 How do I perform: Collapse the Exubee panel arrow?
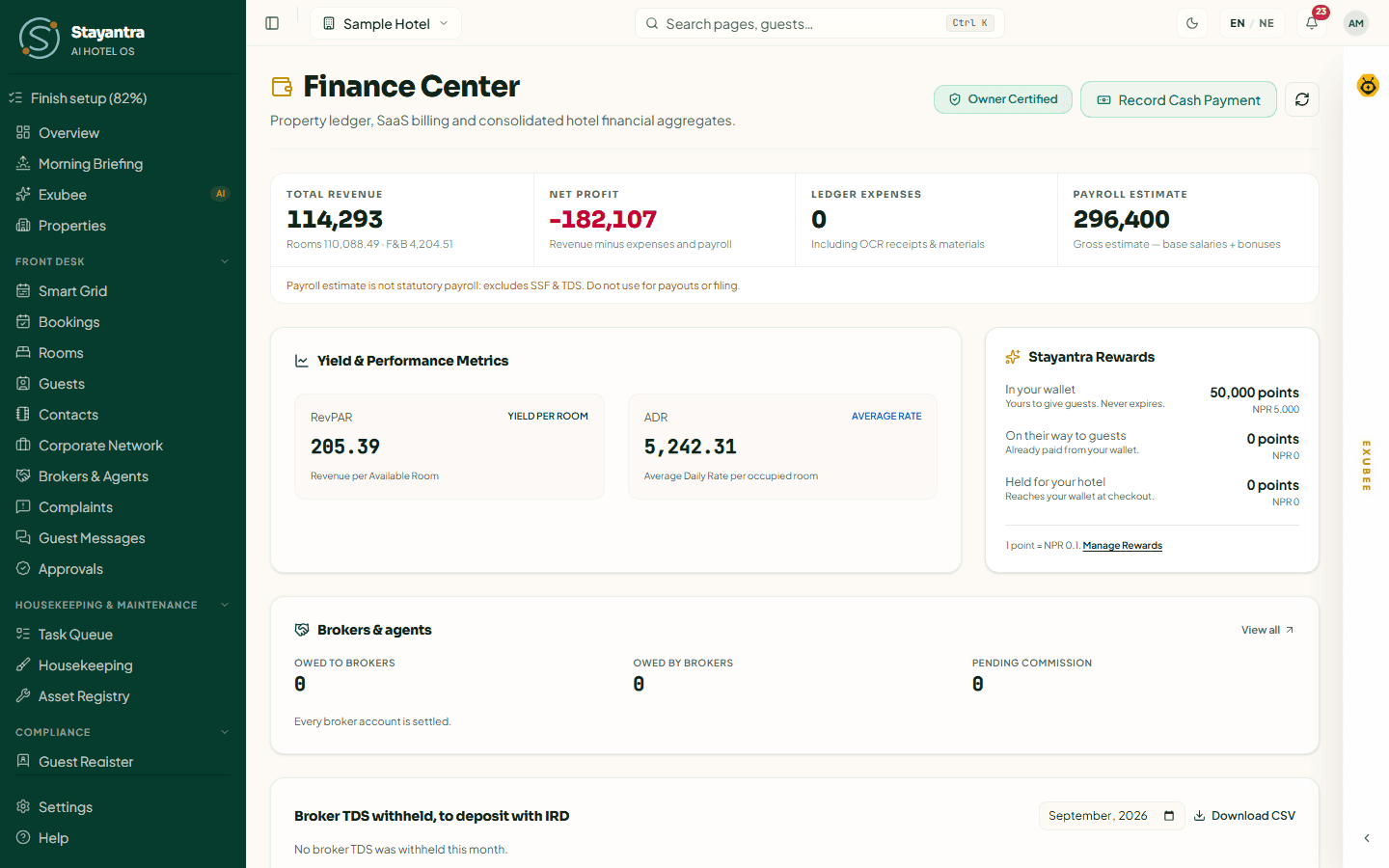(x=1367, y=838)
